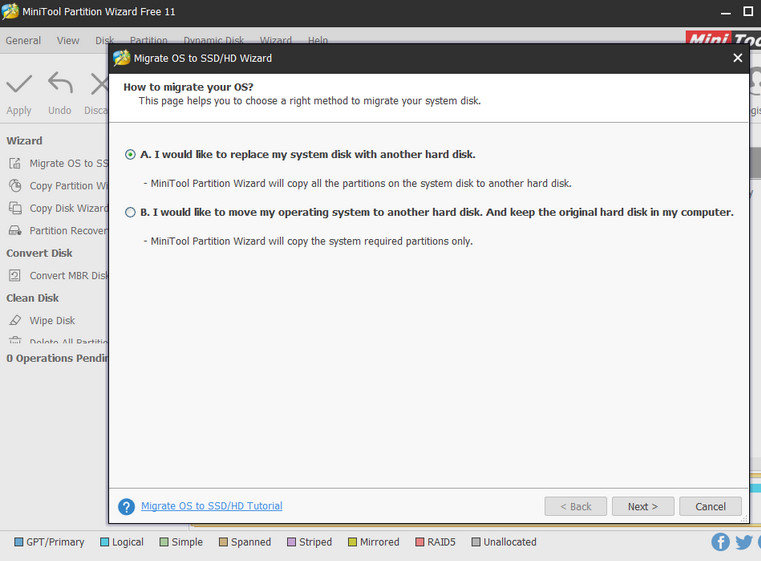
Task: Click the wizard icon in dialog title bar
Action: (x=122, y=58)
